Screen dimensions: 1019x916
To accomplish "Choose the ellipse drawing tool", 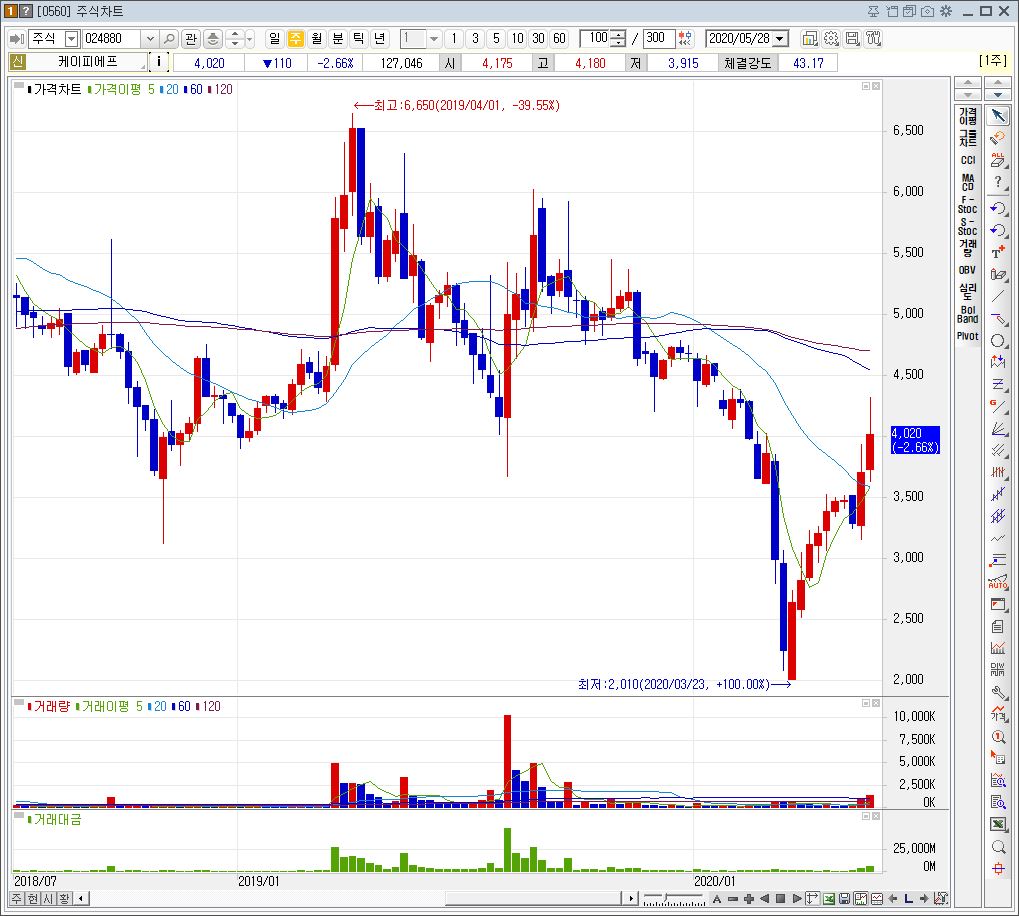I will 998,340.
